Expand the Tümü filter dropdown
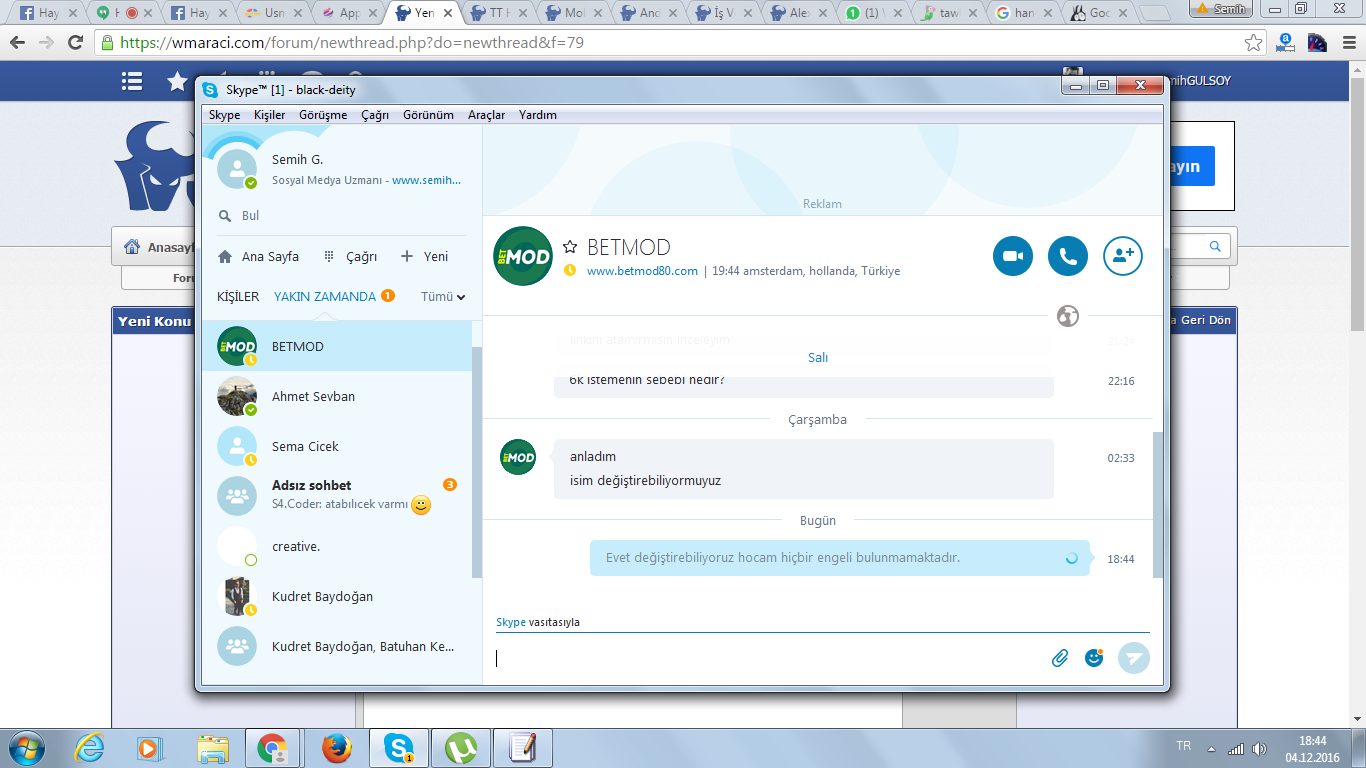 click(443, 297)
